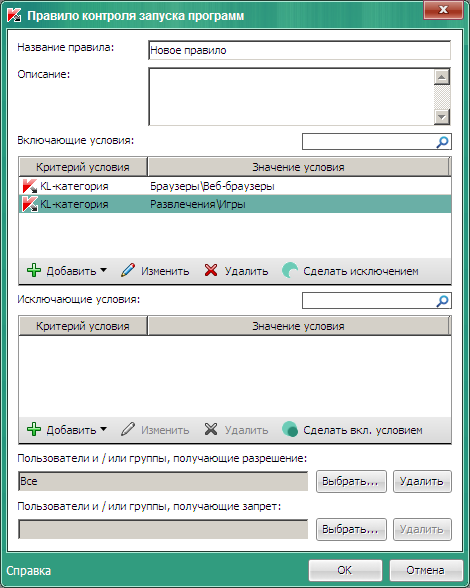470x588 pixels.
Task: Click description scrollbar down arrow
Action: click(x=442, y=117)
